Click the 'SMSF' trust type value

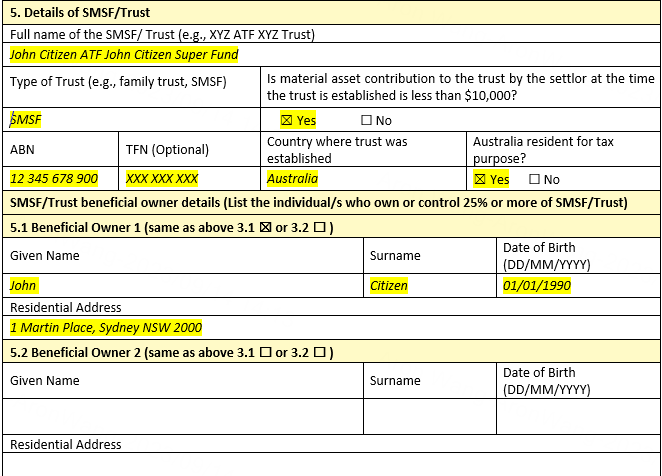tap(25, 120)
